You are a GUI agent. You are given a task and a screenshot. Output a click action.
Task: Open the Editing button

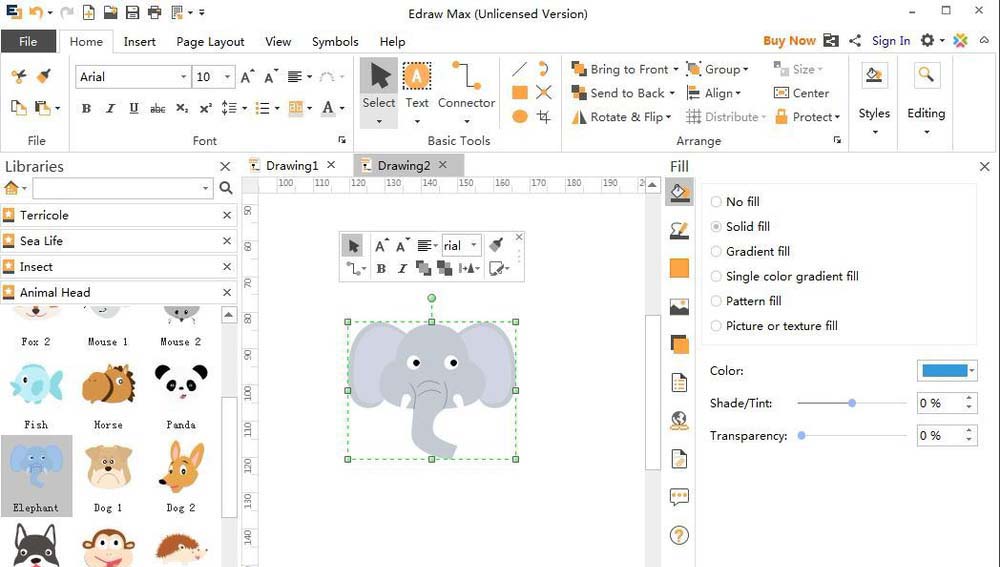[926, 97]
